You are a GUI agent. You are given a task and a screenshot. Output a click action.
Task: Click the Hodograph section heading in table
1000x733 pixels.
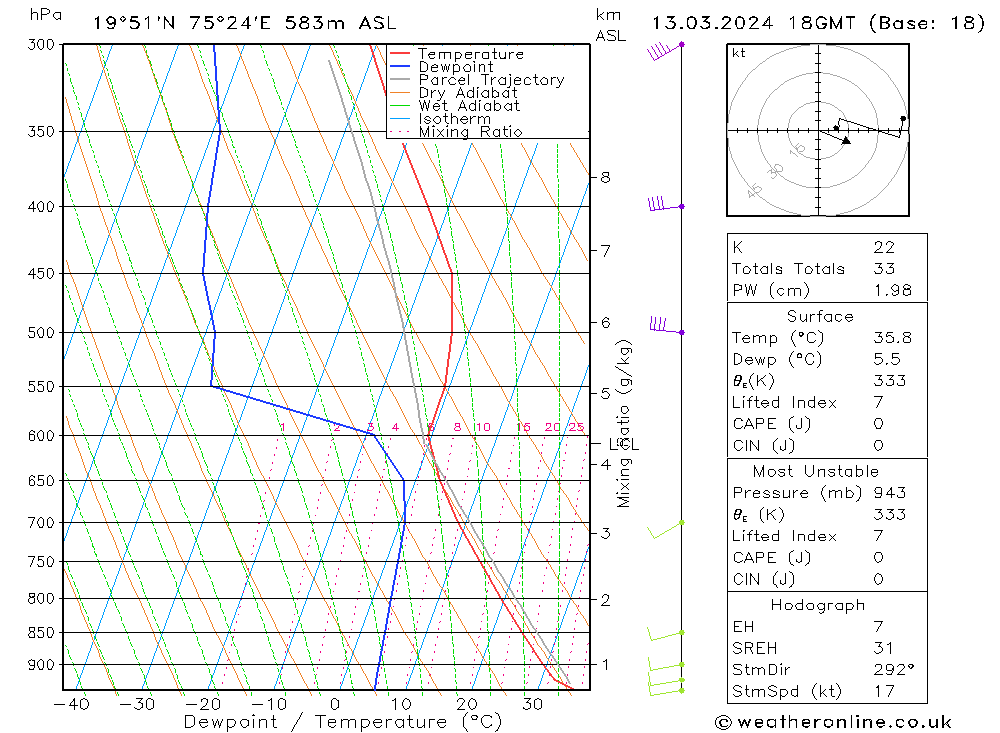click(x=818, y=605)
